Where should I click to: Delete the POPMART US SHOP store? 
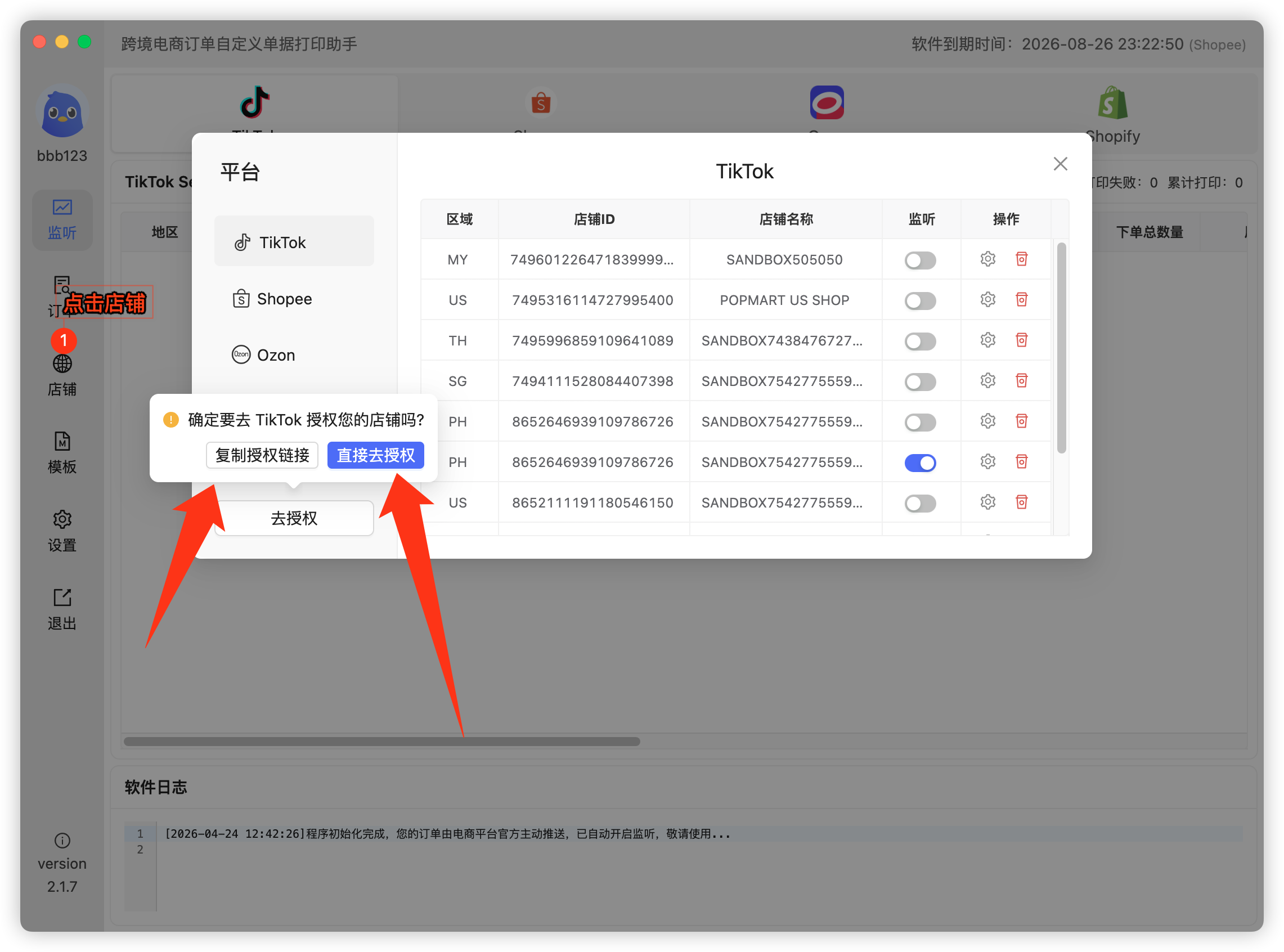point(1022,300)
